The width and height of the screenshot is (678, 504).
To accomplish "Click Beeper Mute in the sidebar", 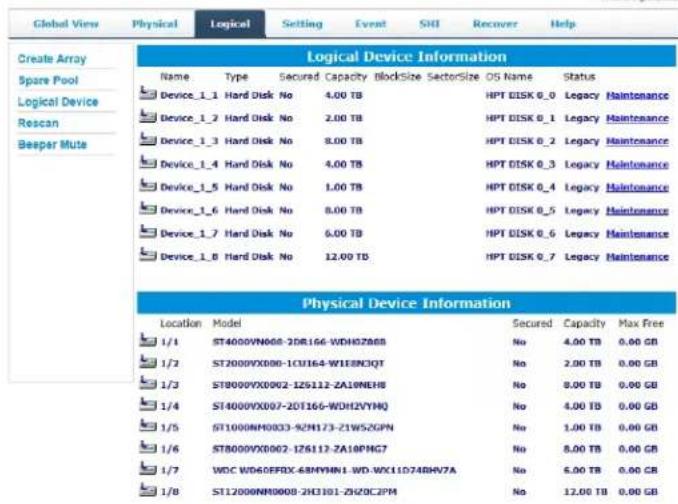I will (52, 144).
